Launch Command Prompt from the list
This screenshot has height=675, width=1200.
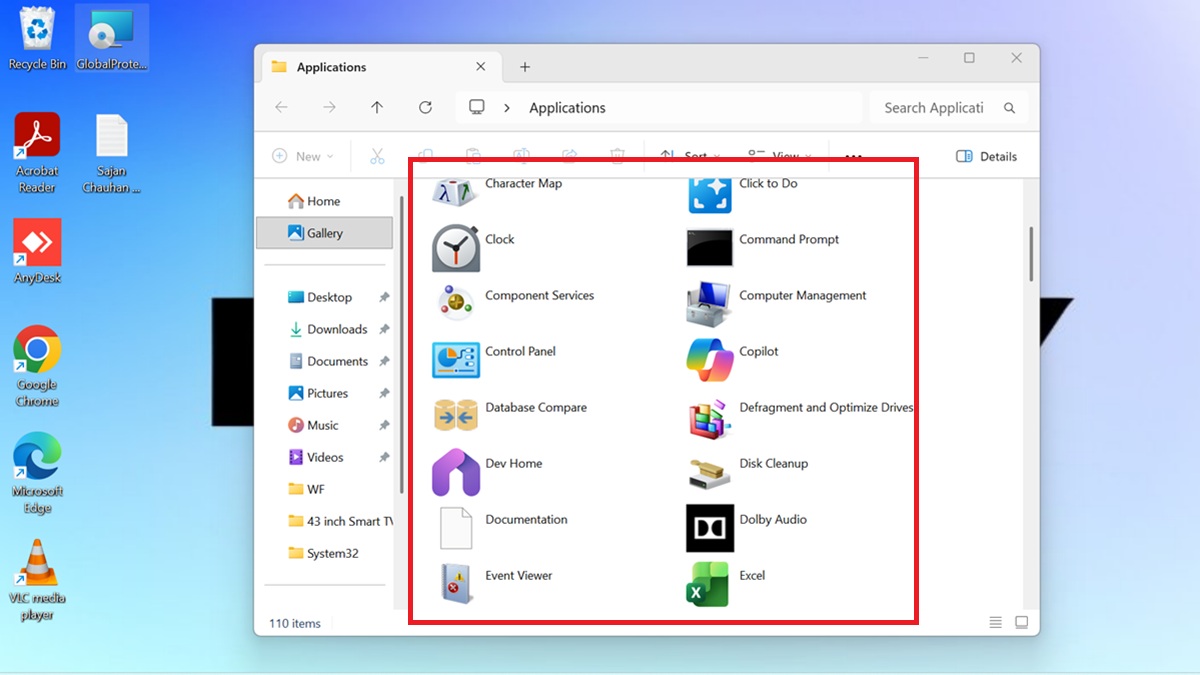[x=710, y=248]
